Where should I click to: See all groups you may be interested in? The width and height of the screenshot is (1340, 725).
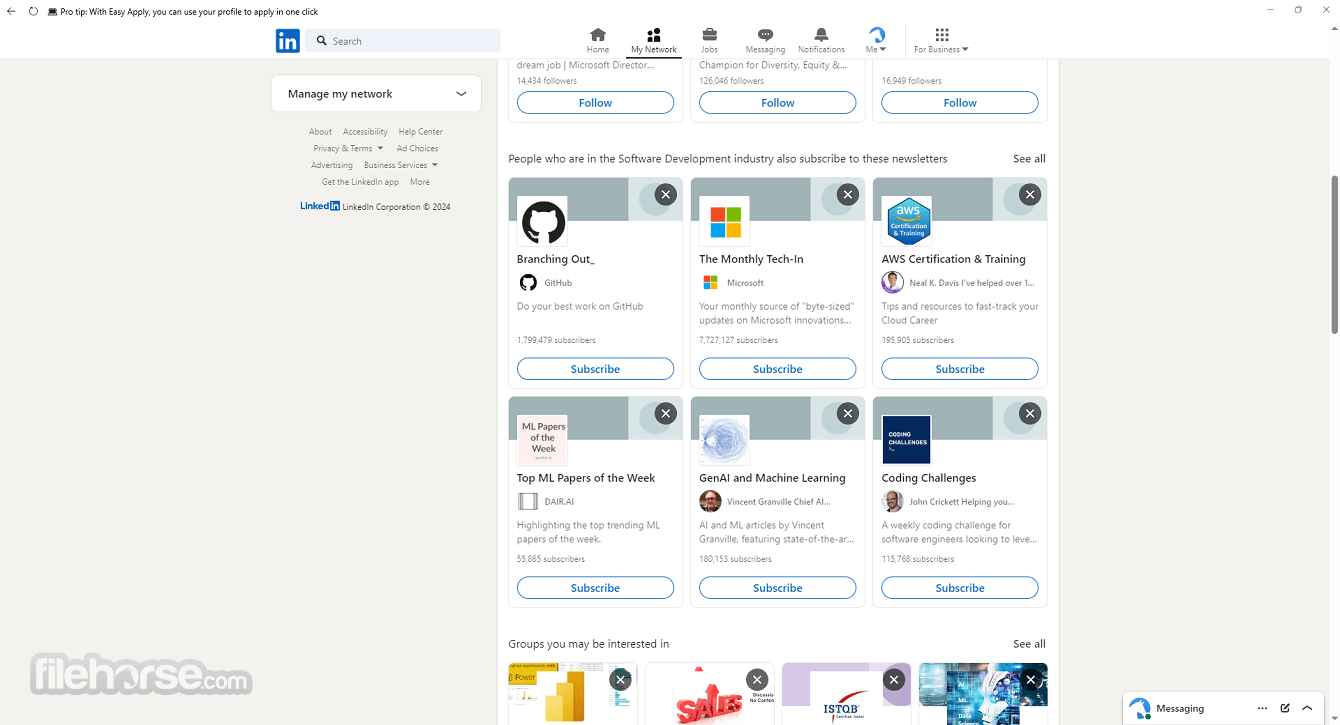point(1029,644)
